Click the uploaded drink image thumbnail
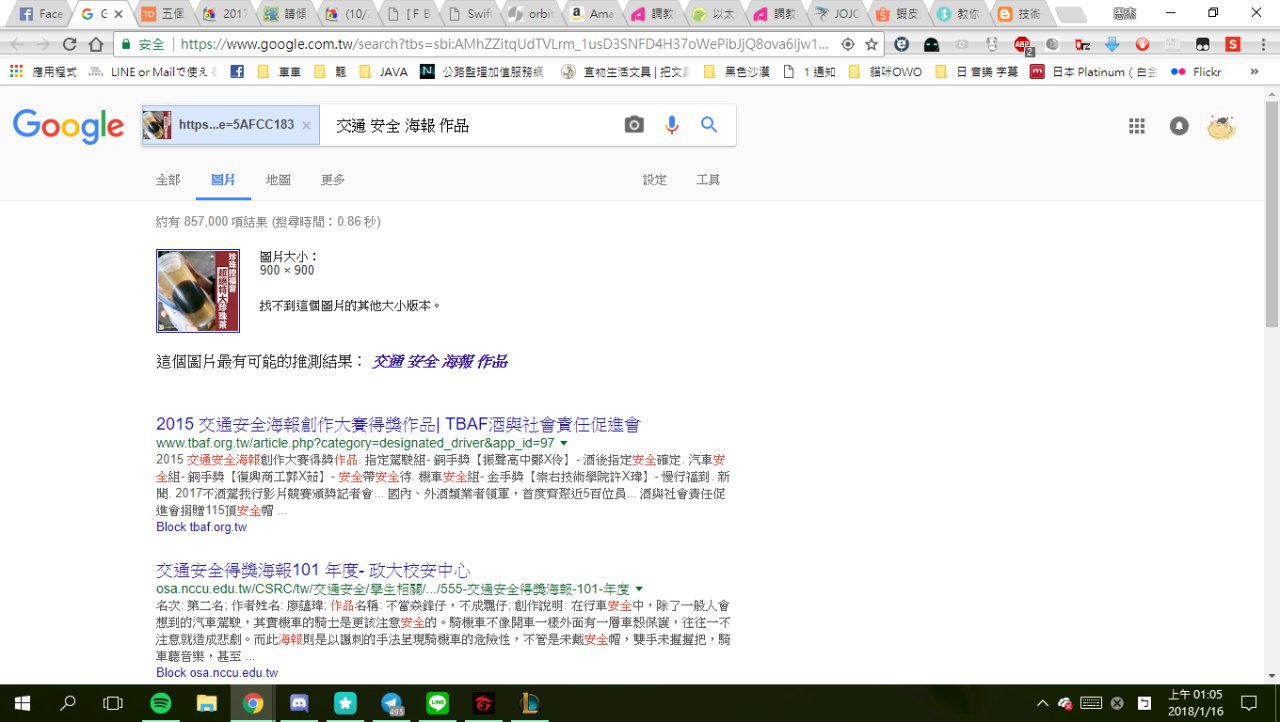 198,290
